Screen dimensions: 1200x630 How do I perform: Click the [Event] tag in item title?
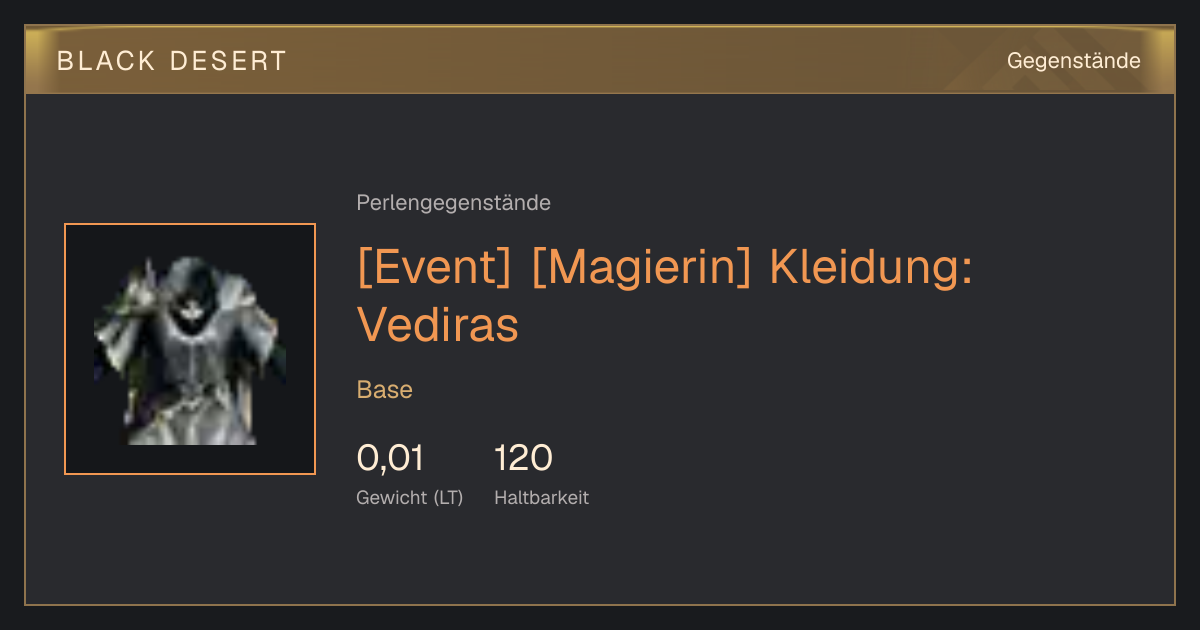tap(435, 267)
